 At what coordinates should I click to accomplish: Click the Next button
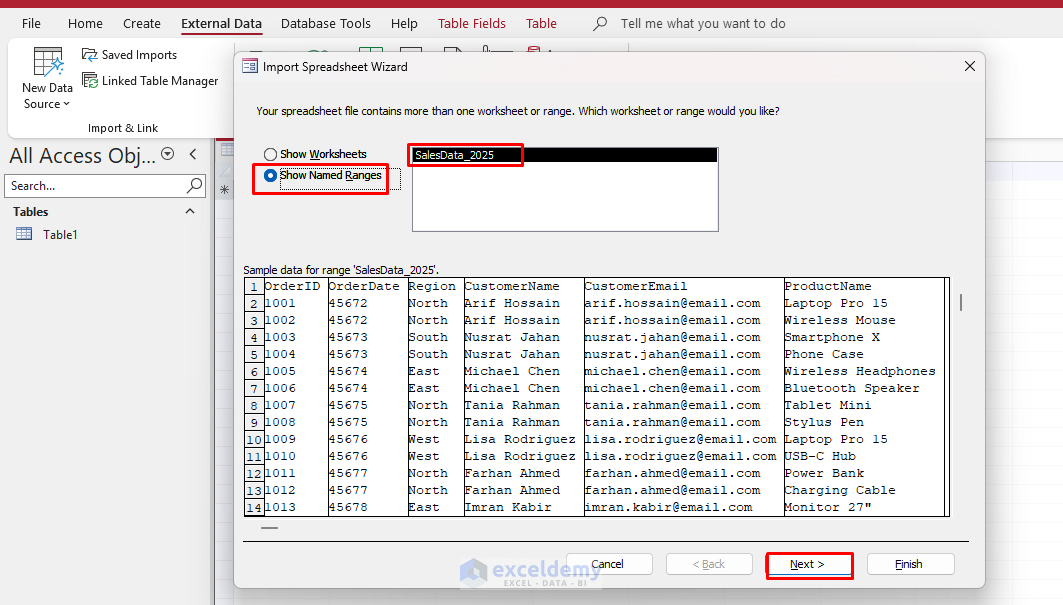click(807, 564)
